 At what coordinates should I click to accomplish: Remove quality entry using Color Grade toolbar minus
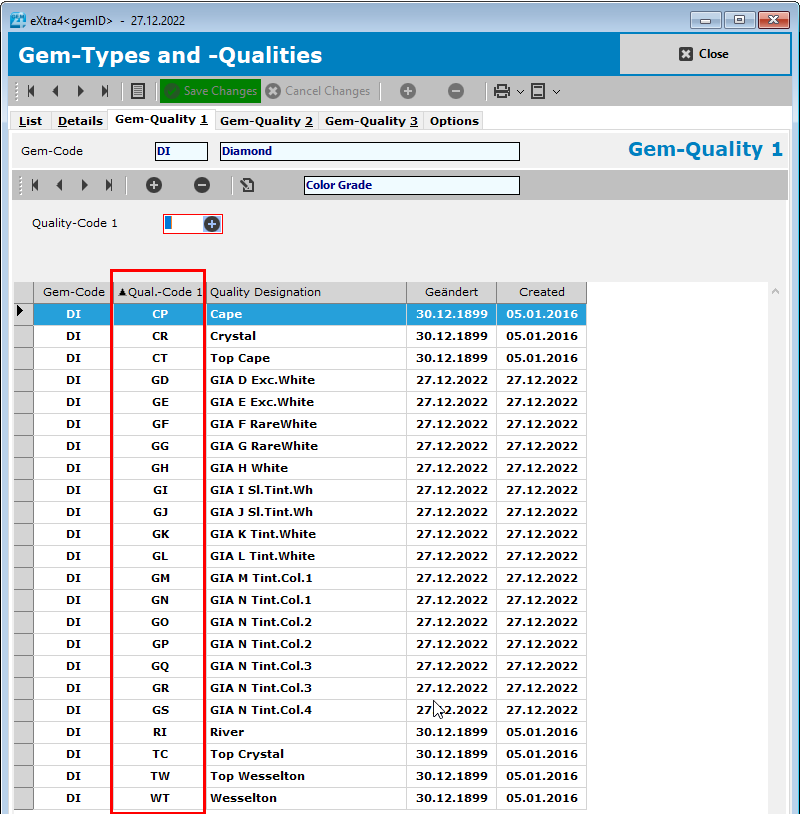point(202,185)
